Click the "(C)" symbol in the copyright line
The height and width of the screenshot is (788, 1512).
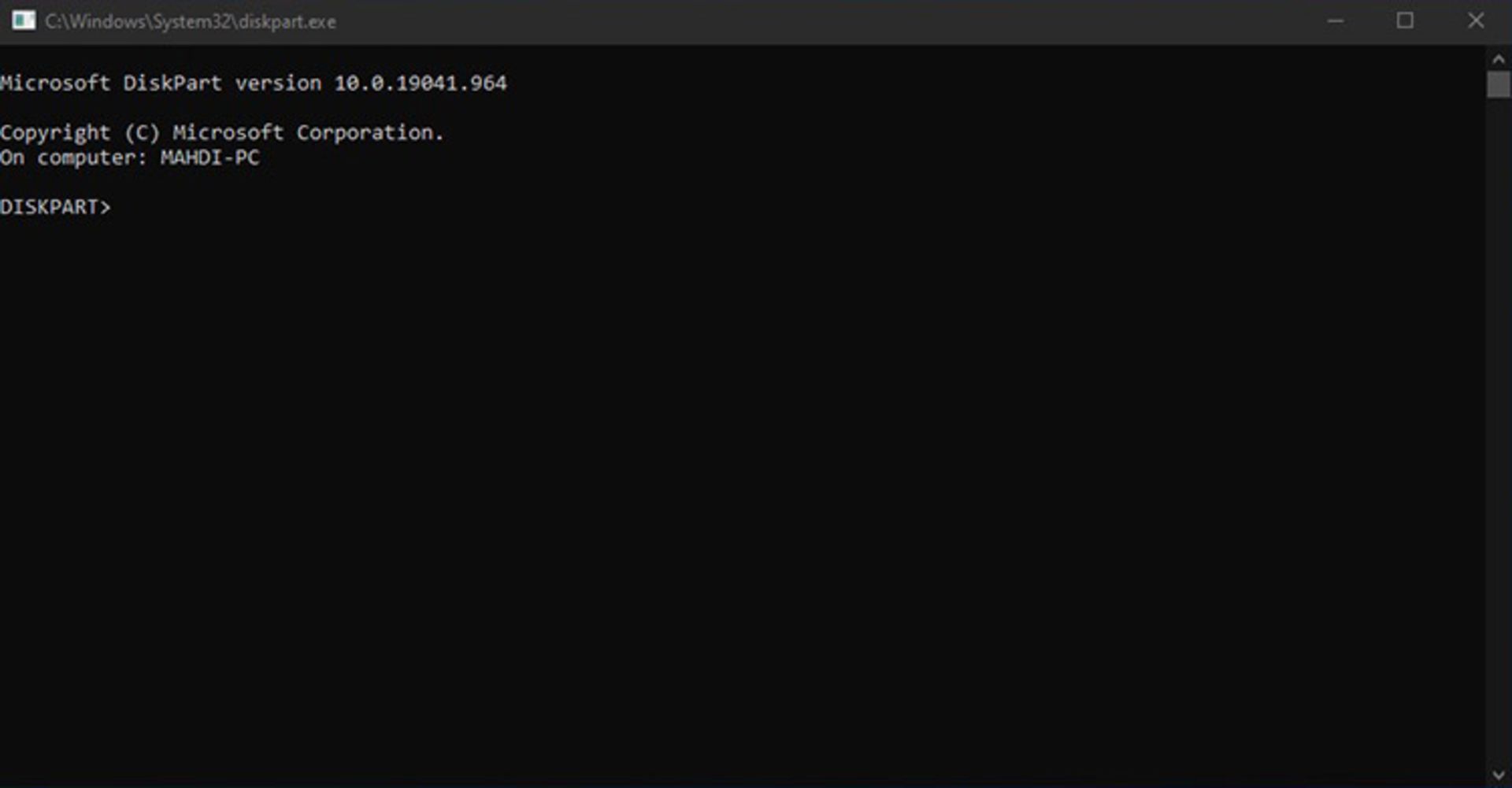pos(142,132)
